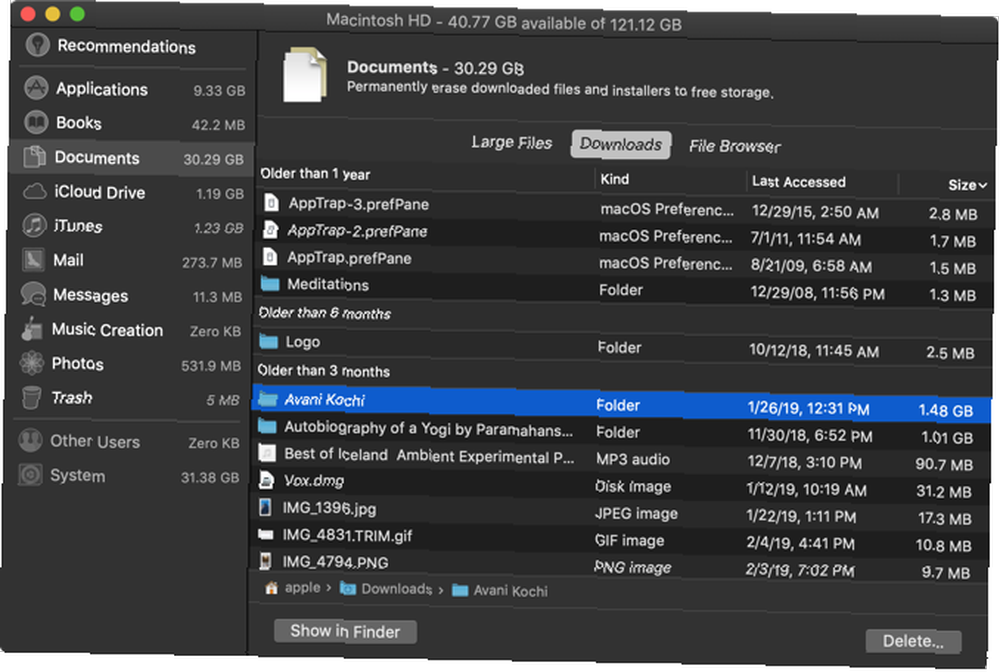Click the IMG_1396.jpg file name
This screenshot has width=1000, height=672.
(329, 508)
